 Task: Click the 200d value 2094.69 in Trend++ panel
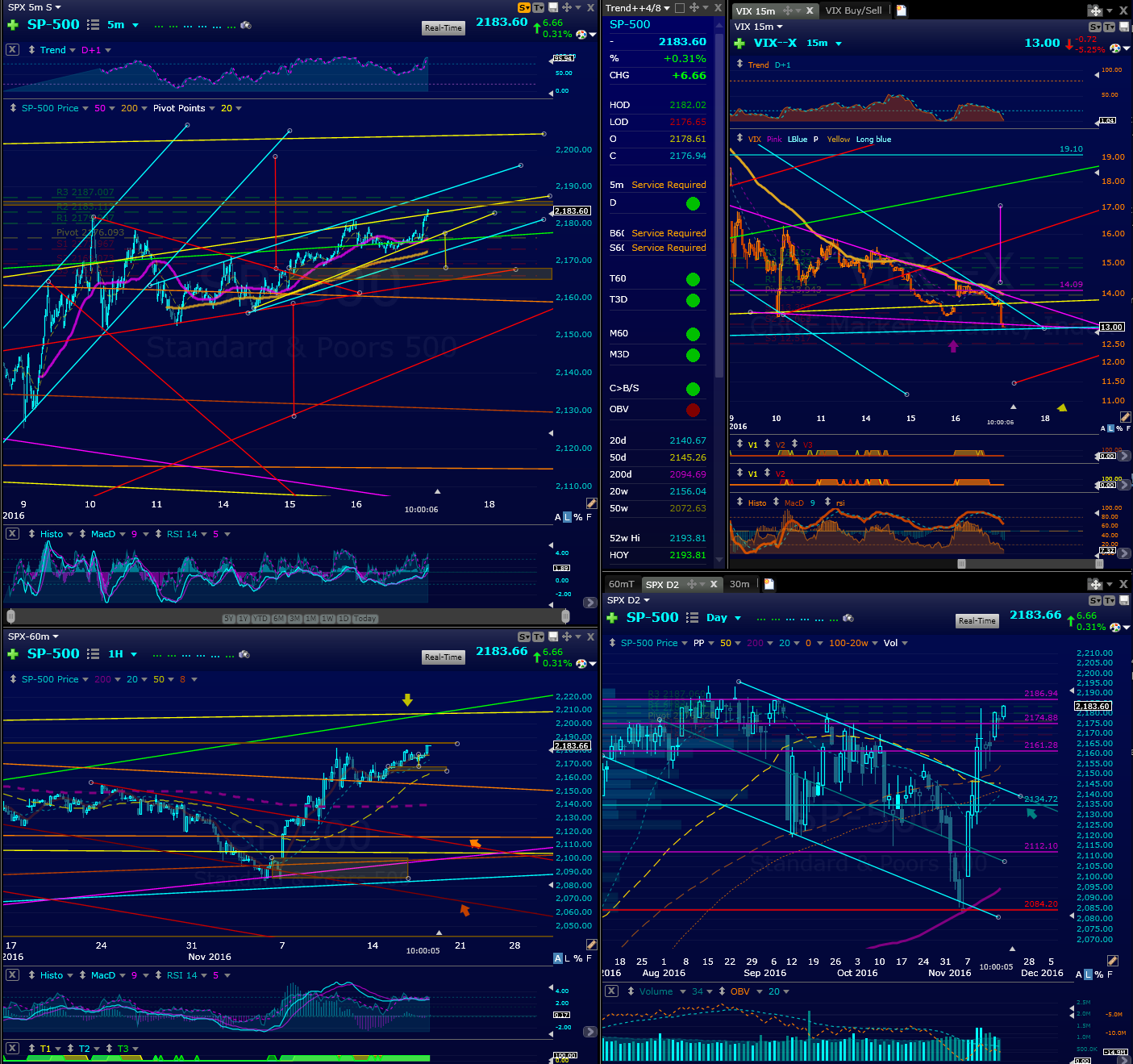tap(688, 474)
